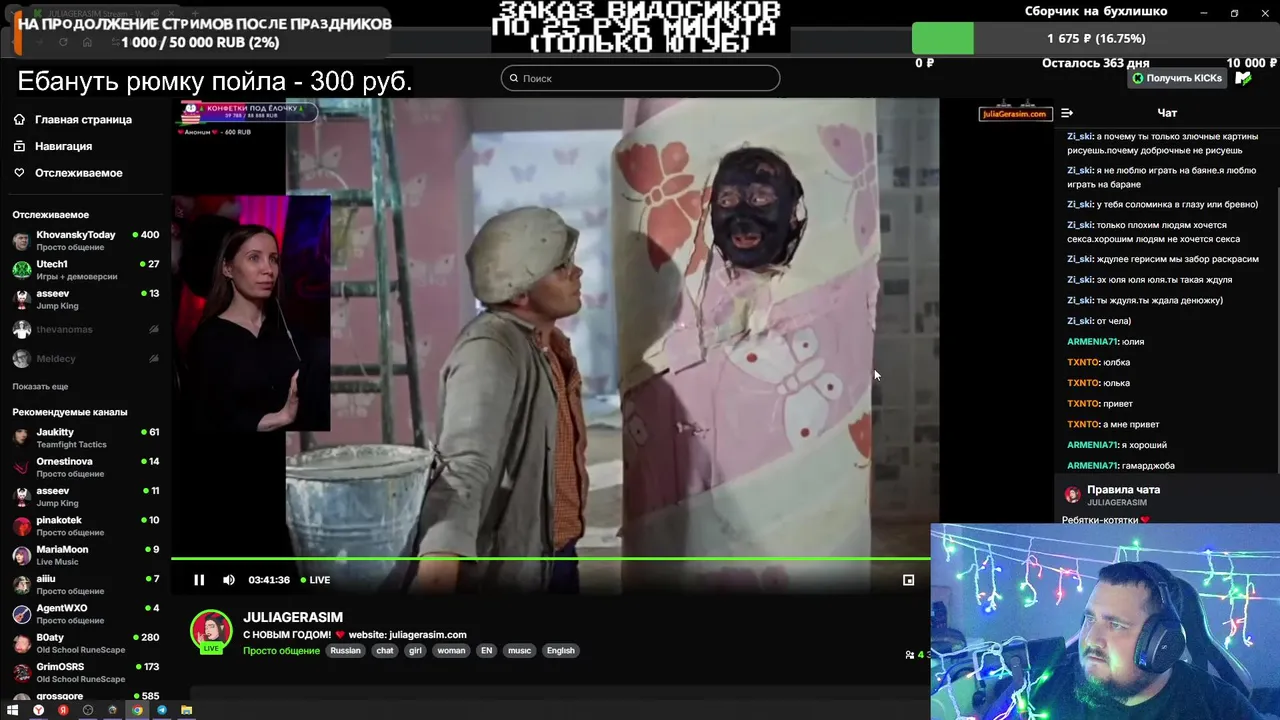The height and width of the screenshot is (720, 1280).
Task: Pause the live stream playback
Action: point(199,580)
